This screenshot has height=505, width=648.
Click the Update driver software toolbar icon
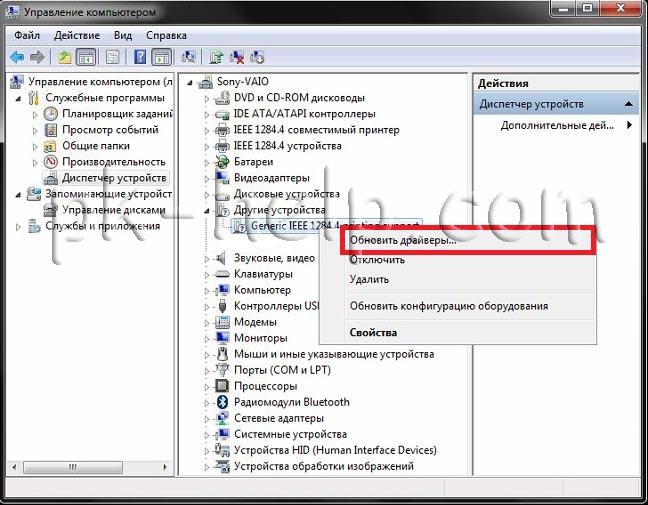coord(217,57)
